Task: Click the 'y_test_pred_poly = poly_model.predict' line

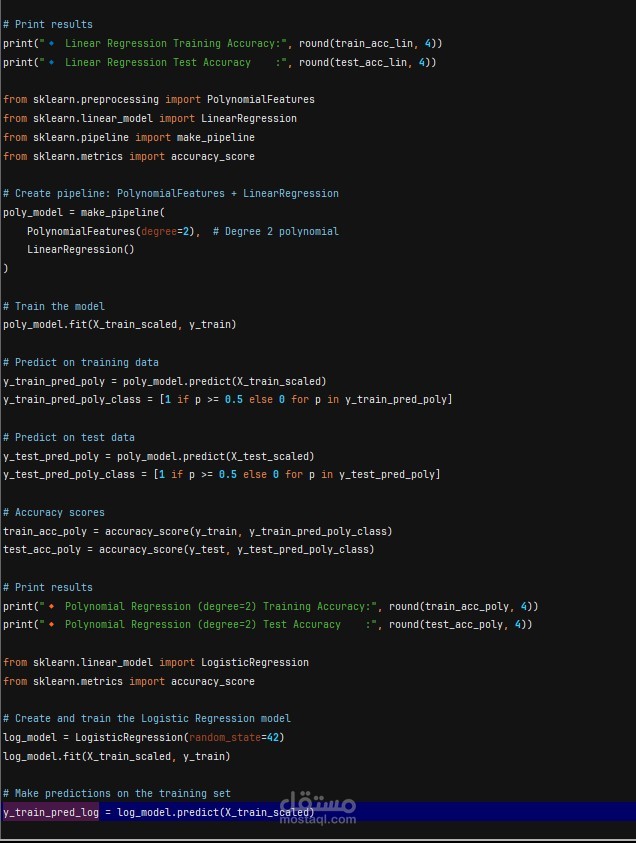Action: tap(159, 456)
